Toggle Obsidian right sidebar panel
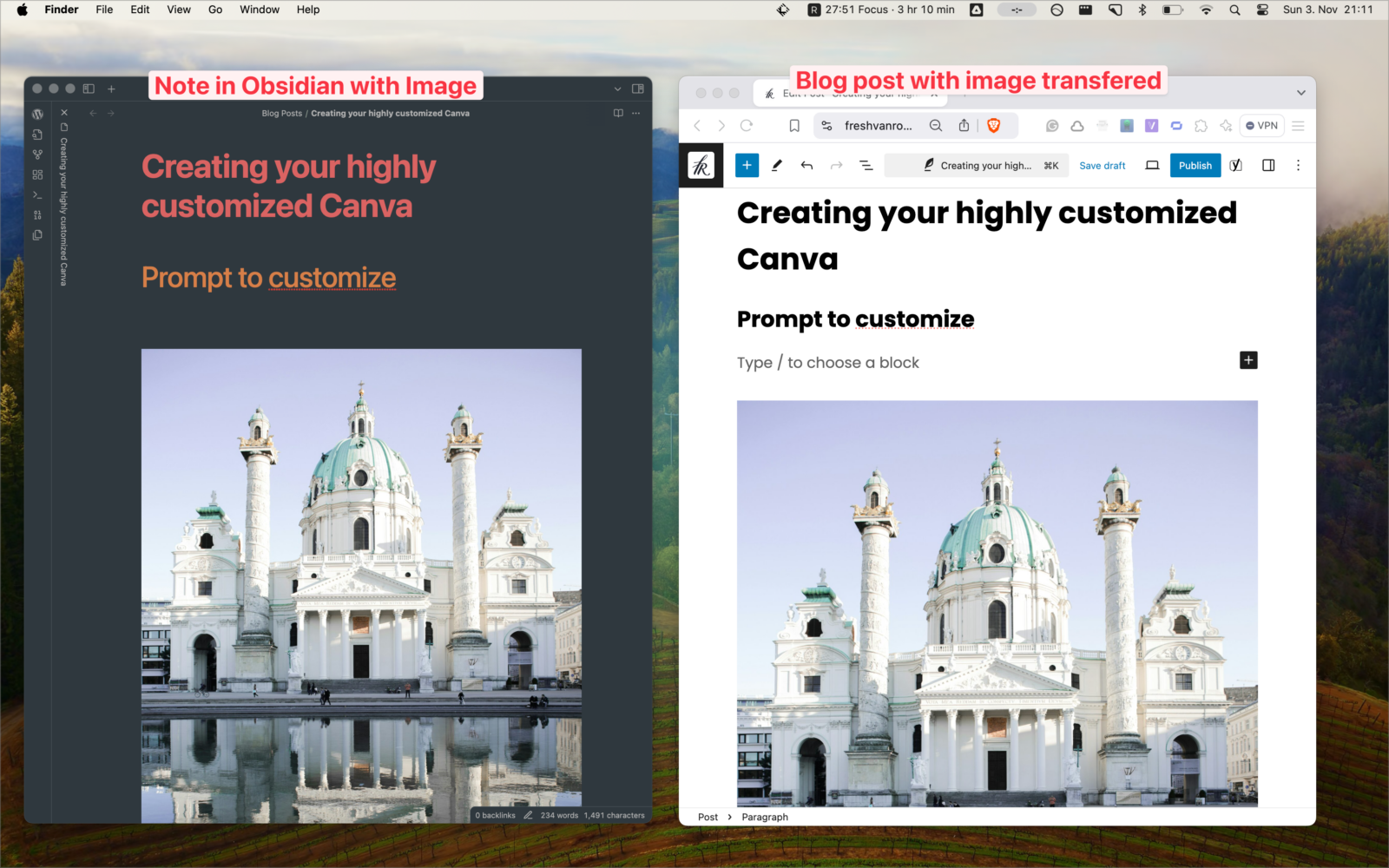Screen dimensions: 1389x868 point(638,89)
